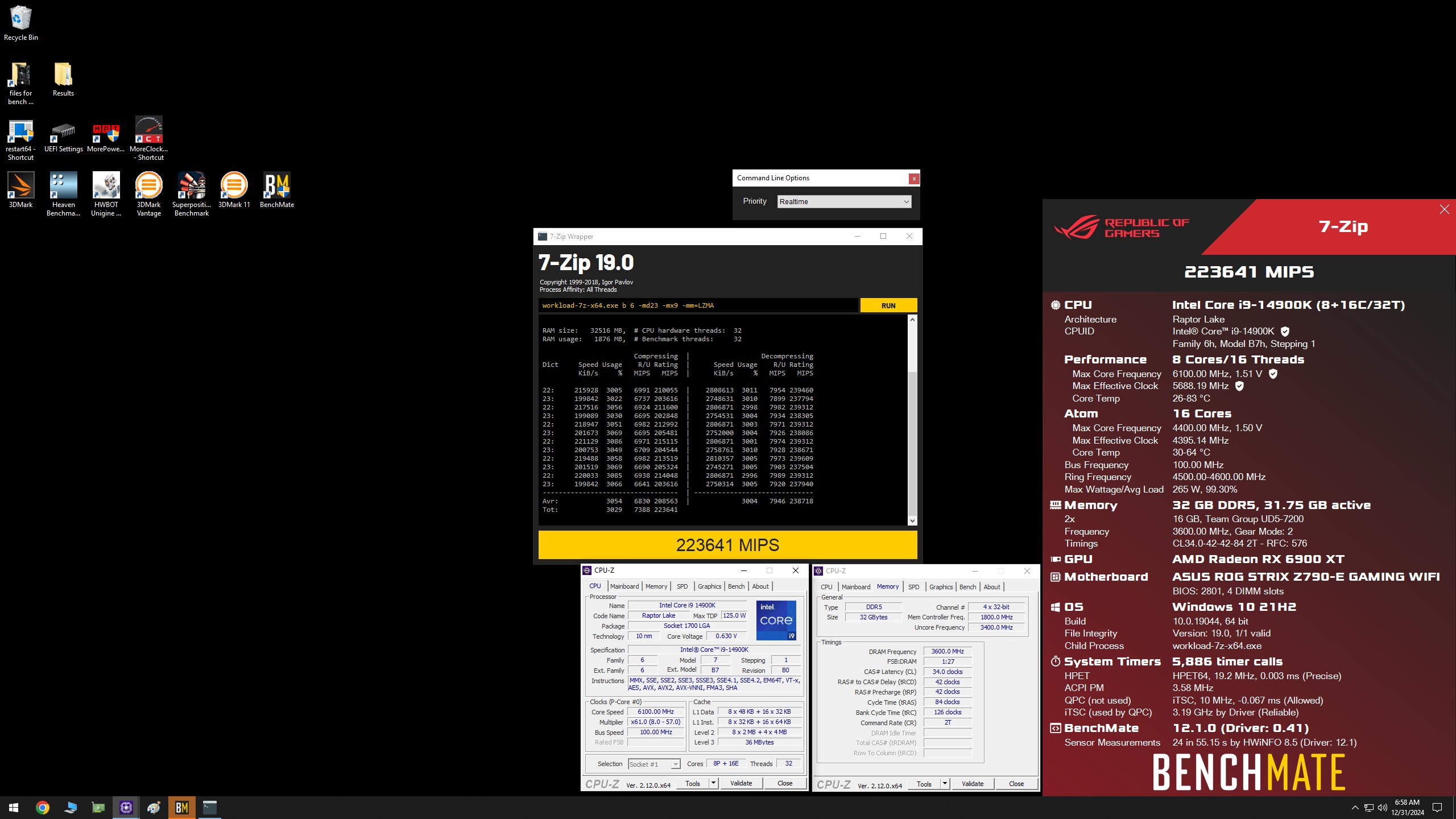Open Chrome from the taskbar
Screen dimensions: 1456x819
click(x=42, y=807)
